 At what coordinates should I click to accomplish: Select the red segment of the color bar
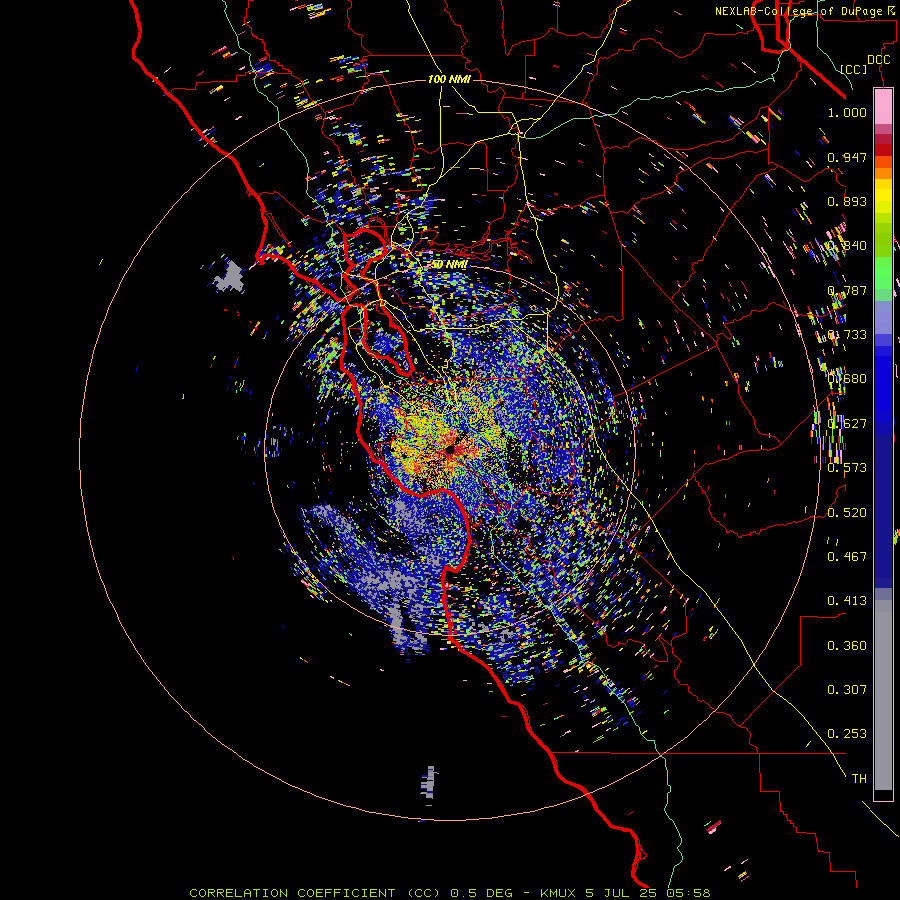pos(883,149)
